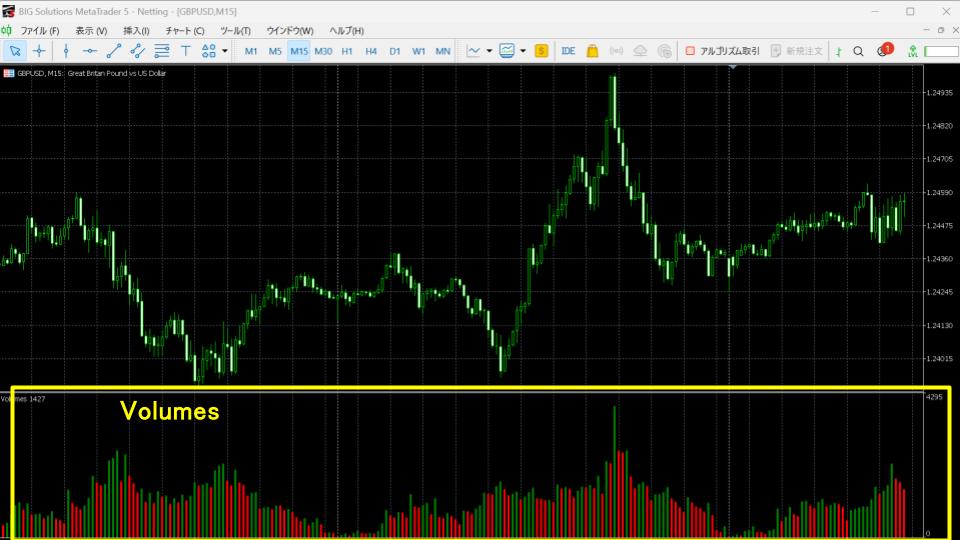Minimize the inner chart window
Image resolution: width=960 pixels, height=540 pixels.
tap(926, 30)
